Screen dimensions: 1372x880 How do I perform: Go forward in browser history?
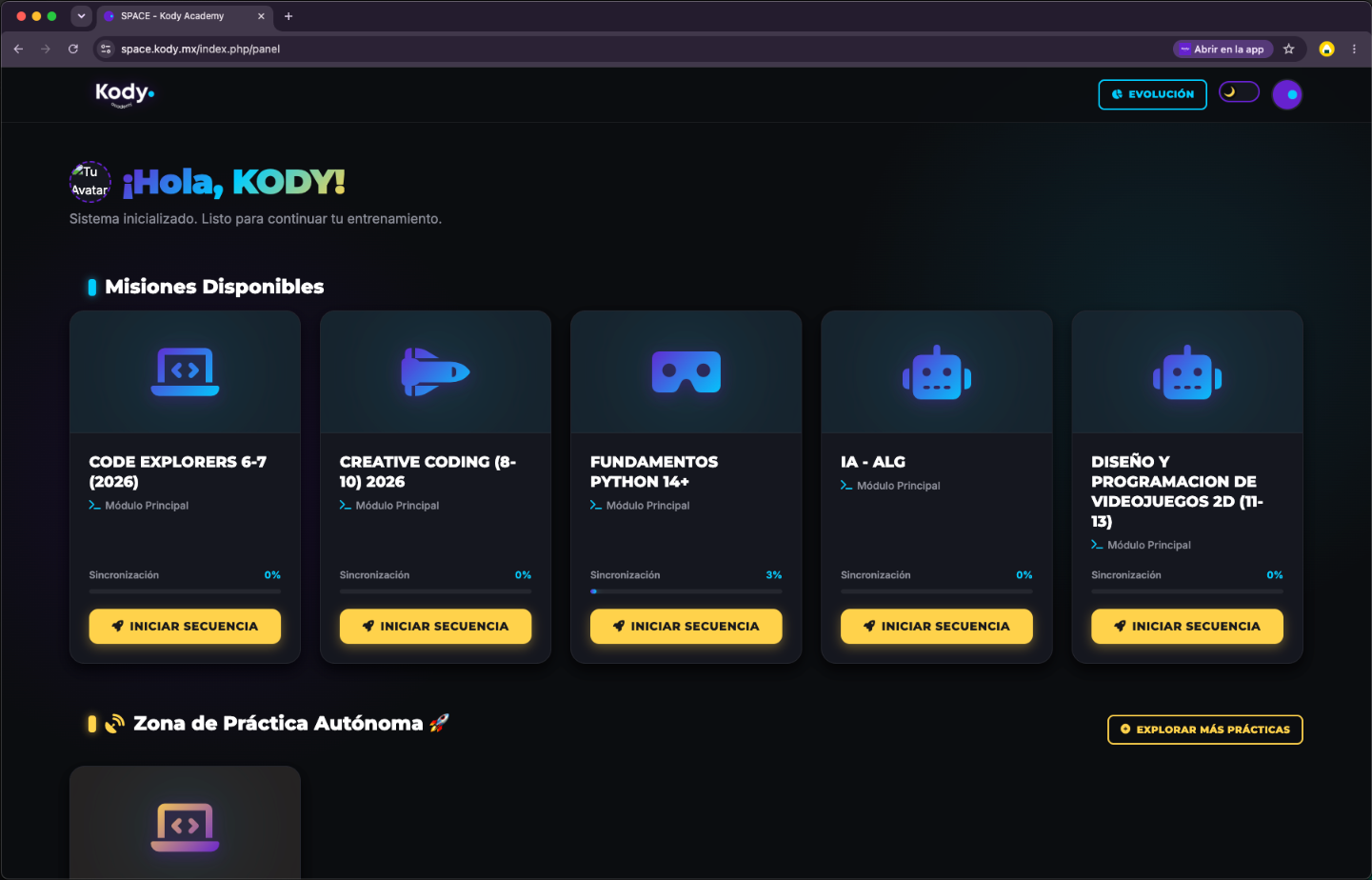(46, 49)
